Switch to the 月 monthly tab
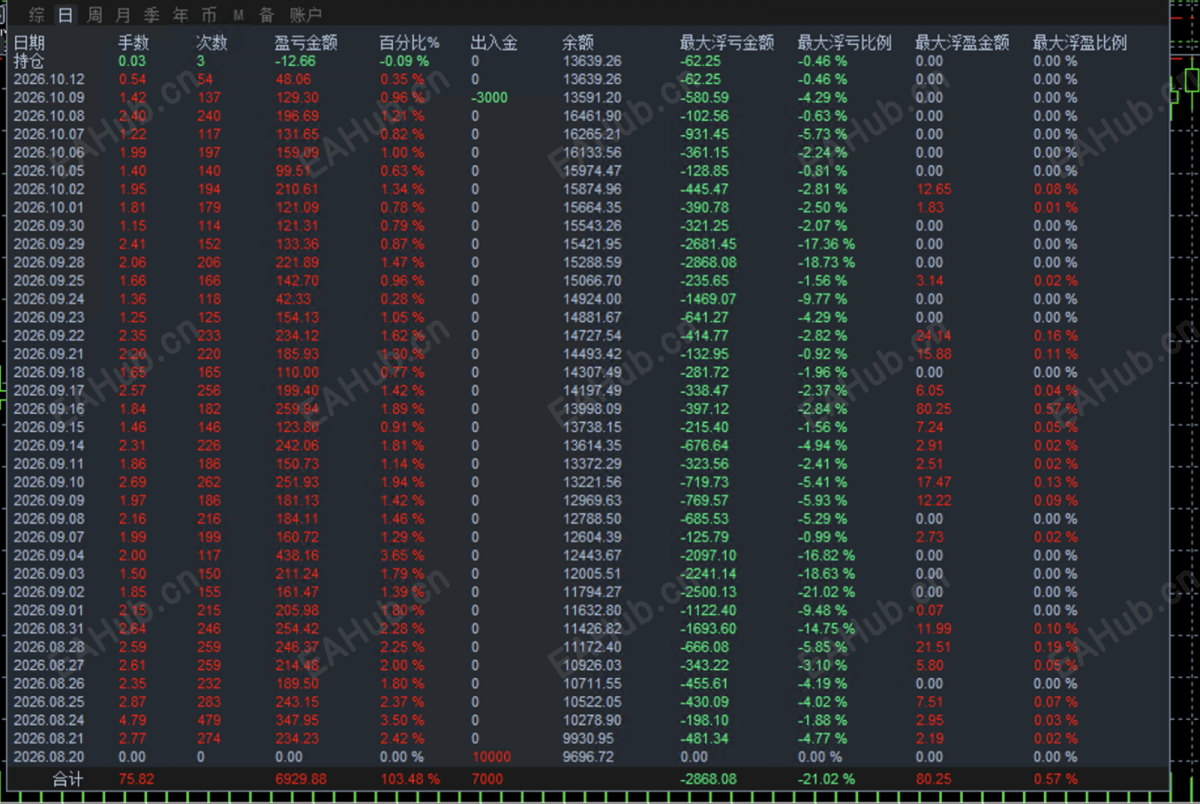The width and height of the screenshot is (1200, 804). click(122, 15)
